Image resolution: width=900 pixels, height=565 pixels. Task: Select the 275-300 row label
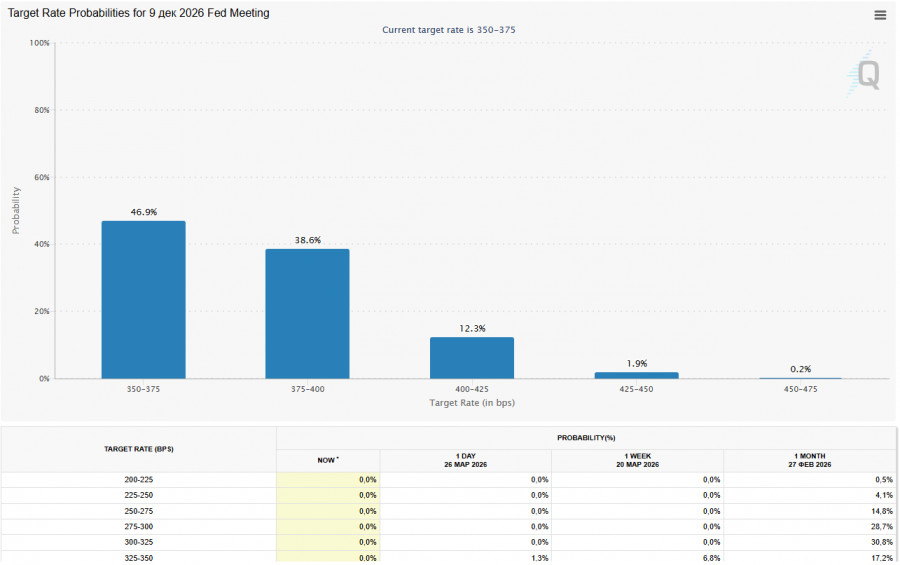pos(139,526)
